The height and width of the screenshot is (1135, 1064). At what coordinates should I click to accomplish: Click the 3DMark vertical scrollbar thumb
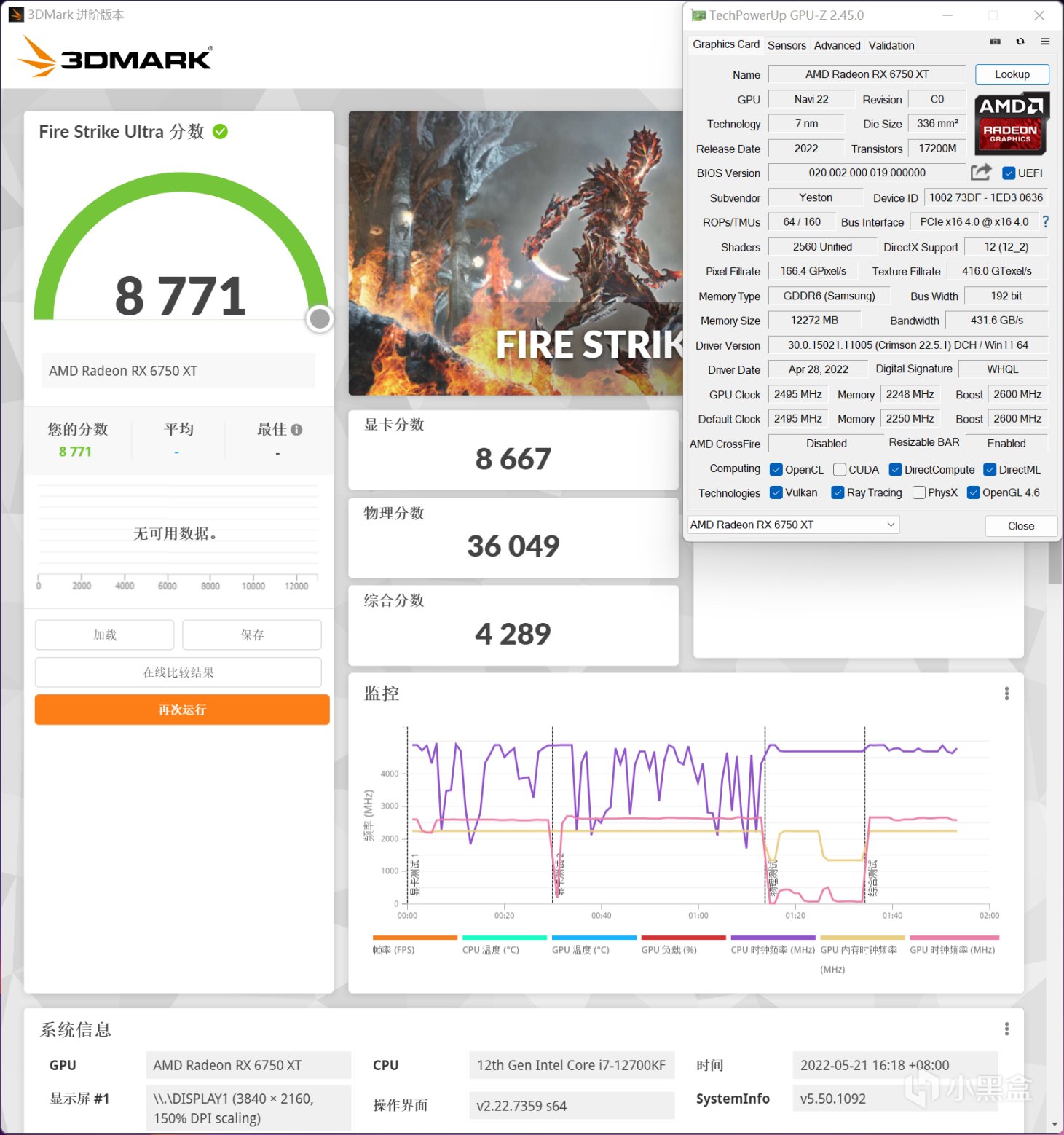click(1055, 562)
